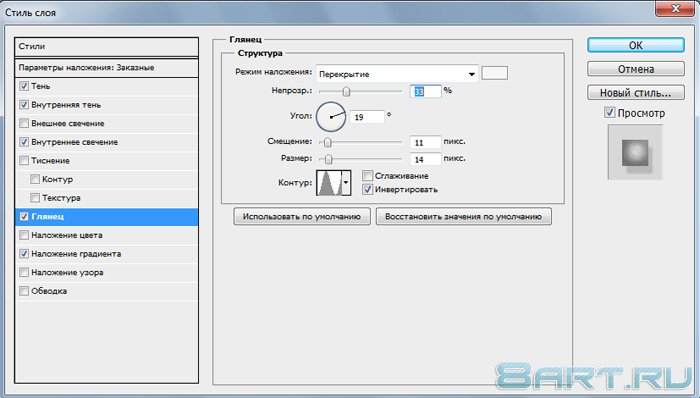Focus the angle value field
This screenshot has height=398, width=700.
pyautogui.click(x=367, y=117)
